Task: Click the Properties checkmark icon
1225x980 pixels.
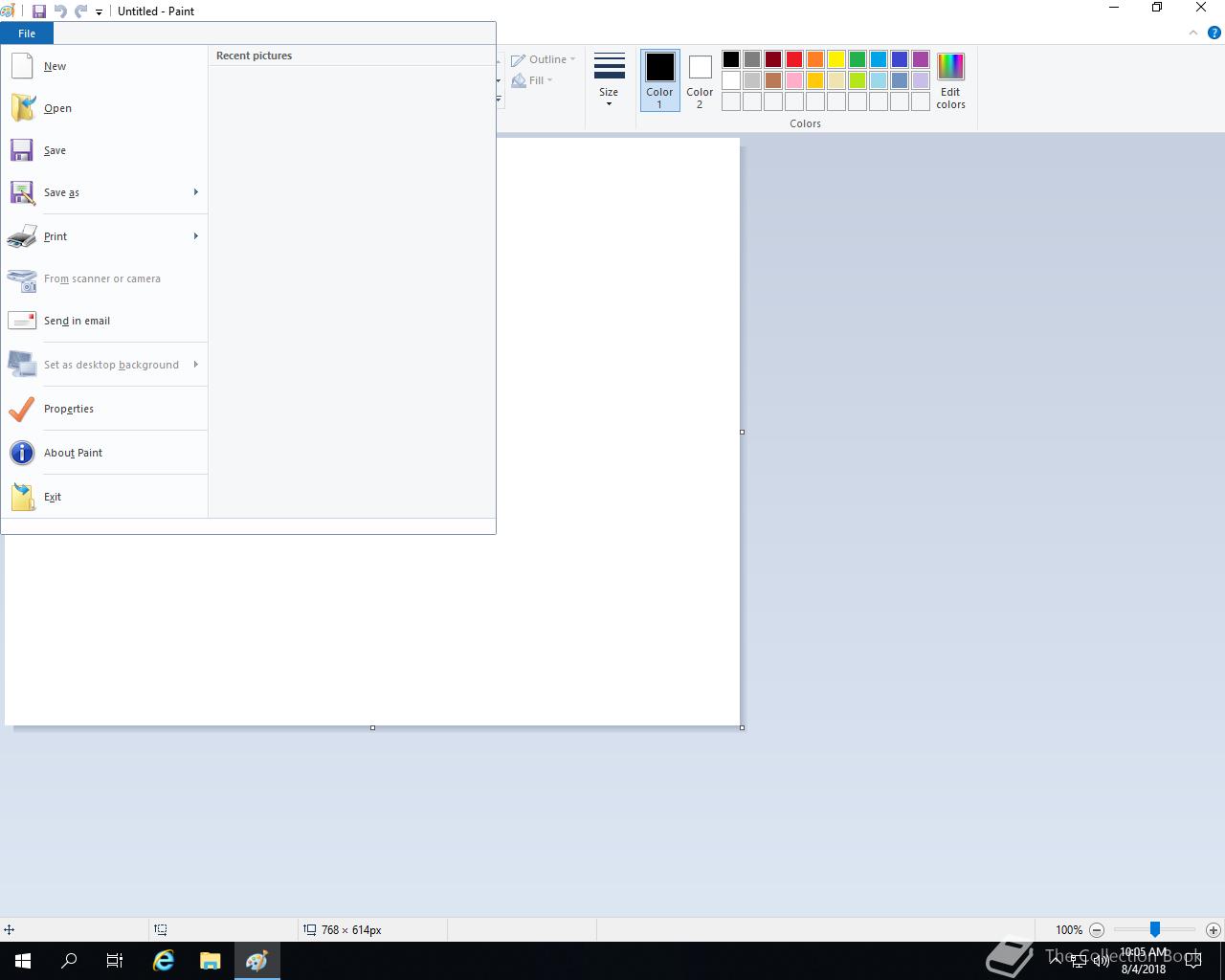Action: tap(22, 409)
